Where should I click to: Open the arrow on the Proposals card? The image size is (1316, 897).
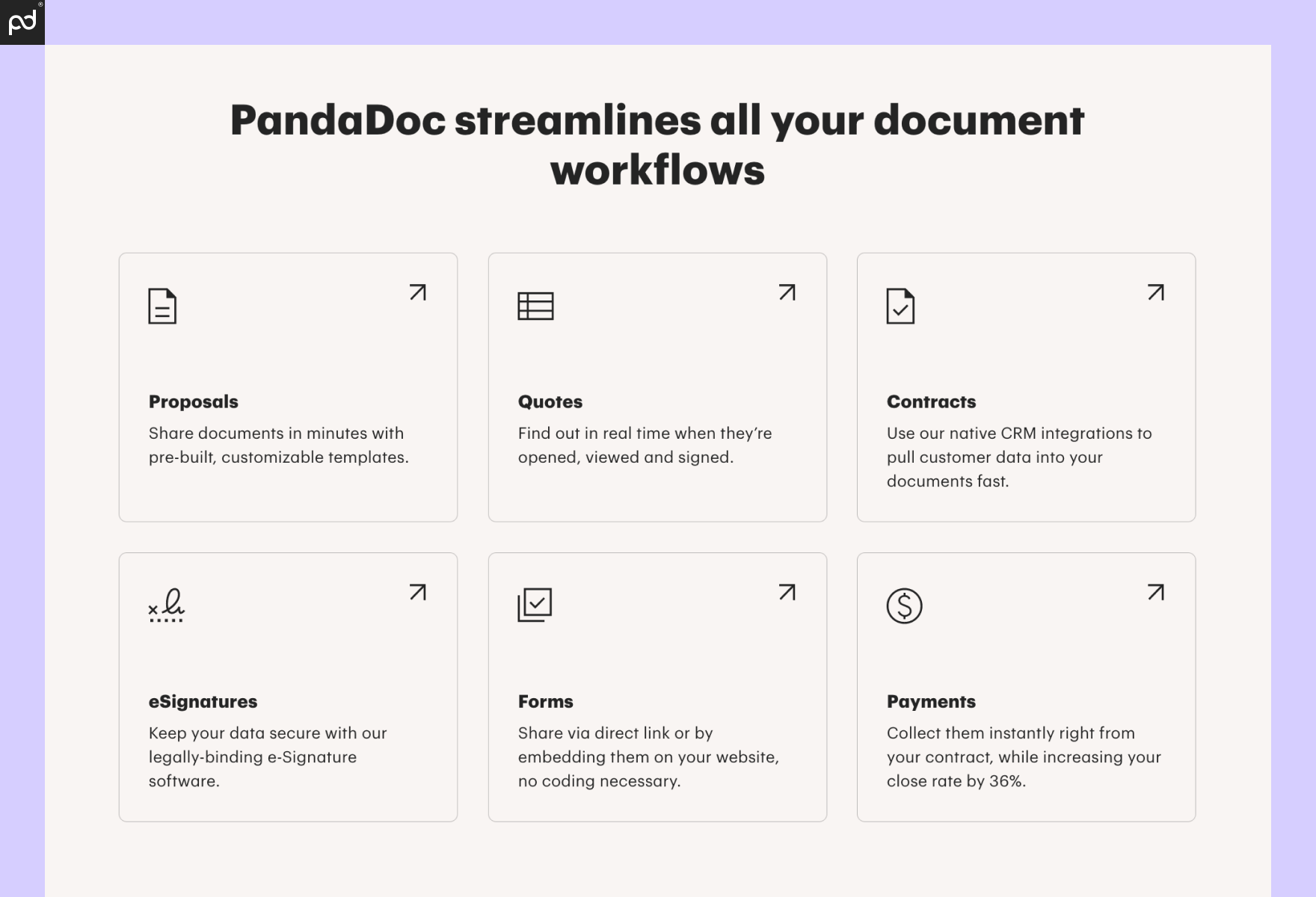click(418, 292)
